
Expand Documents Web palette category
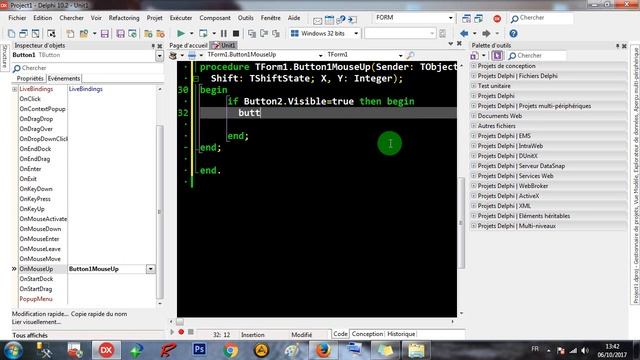473,116
